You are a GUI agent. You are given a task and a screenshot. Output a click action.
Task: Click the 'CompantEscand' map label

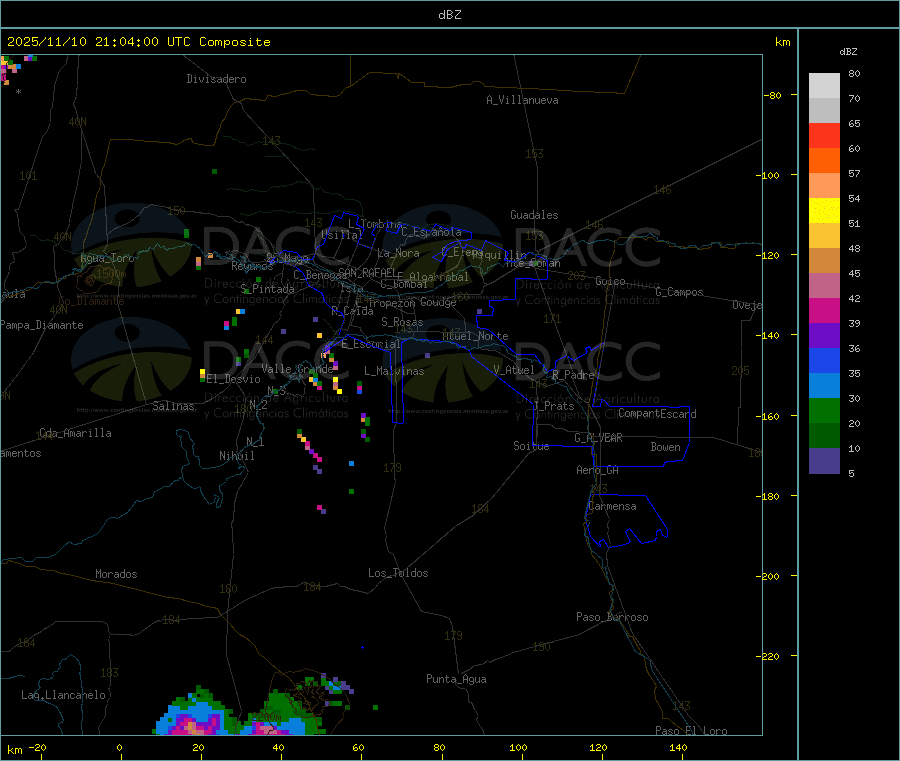657,414
